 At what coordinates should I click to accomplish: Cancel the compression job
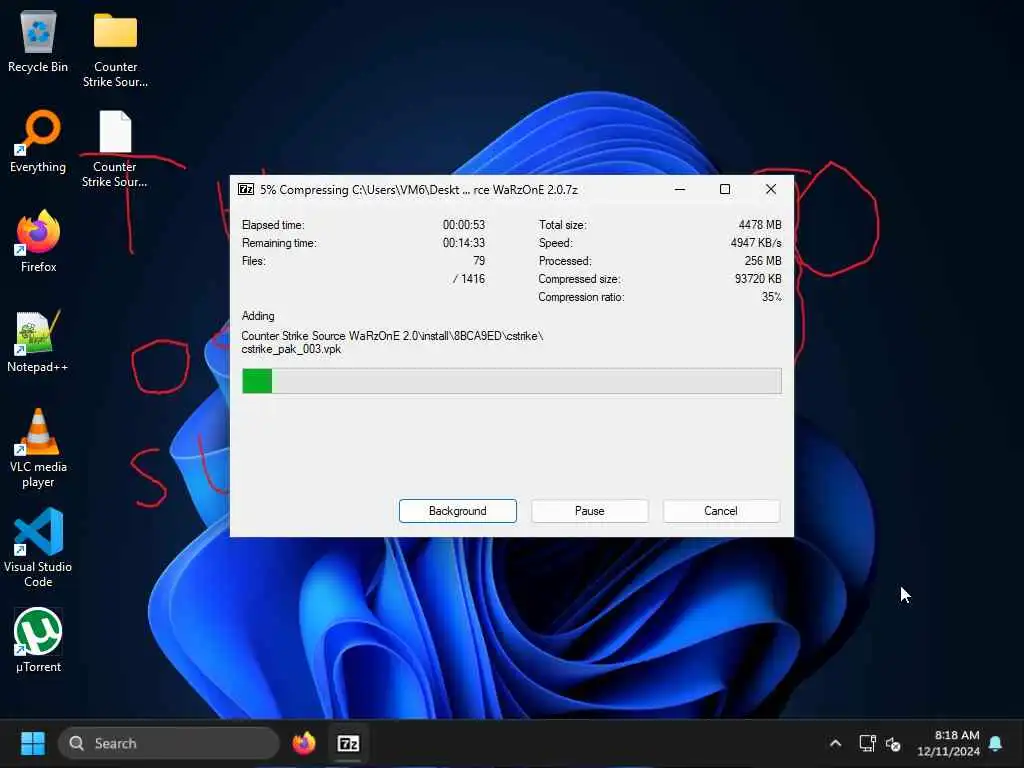click(721, 511)
